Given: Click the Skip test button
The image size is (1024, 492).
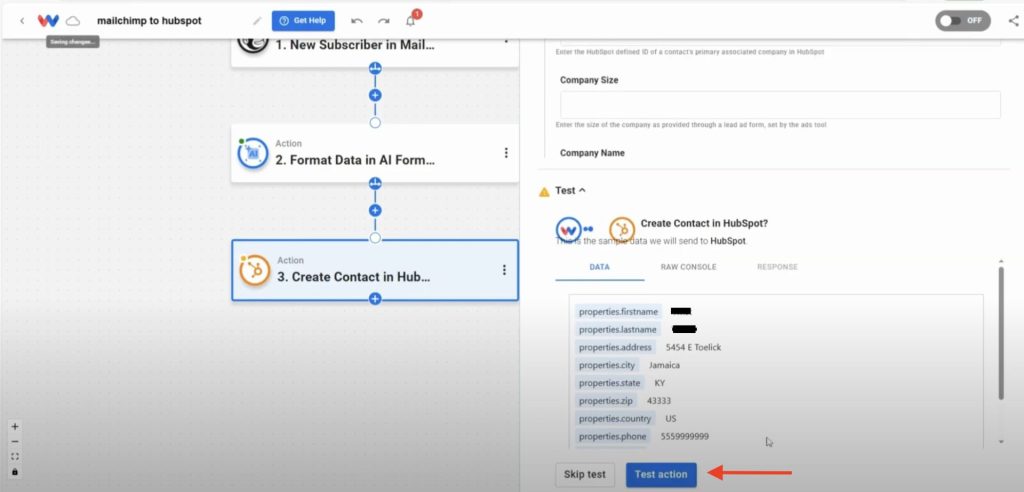Looking at the screenshot, I should [x=585, y=475].
